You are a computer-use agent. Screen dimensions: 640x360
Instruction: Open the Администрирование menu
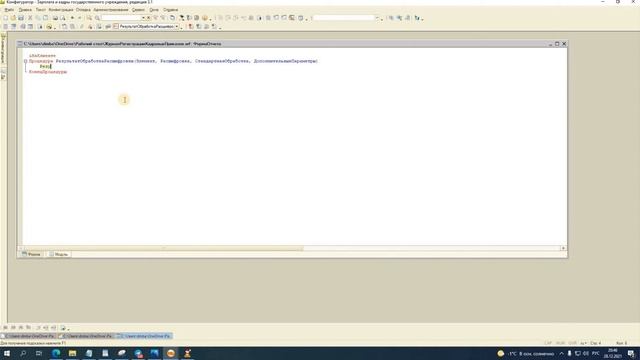click(111, 10)
